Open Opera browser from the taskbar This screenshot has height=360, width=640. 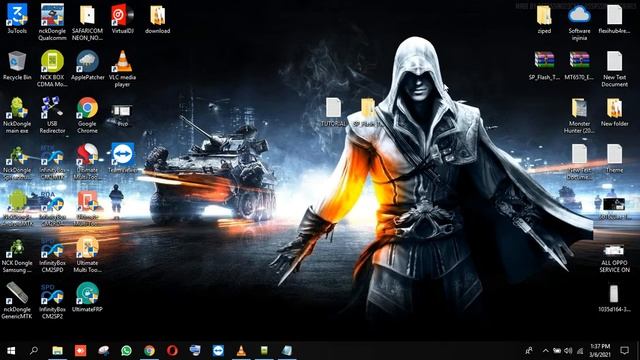172,351
